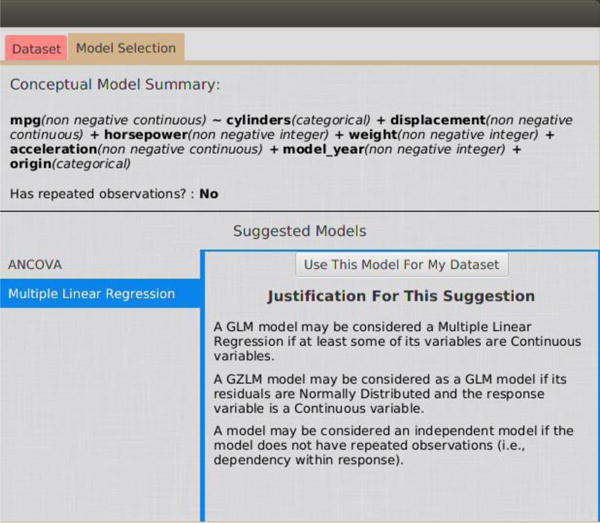This screenshot has height=523, width=600.
Task: Click the acceleration variable in the formula
Action: [53, 149]
